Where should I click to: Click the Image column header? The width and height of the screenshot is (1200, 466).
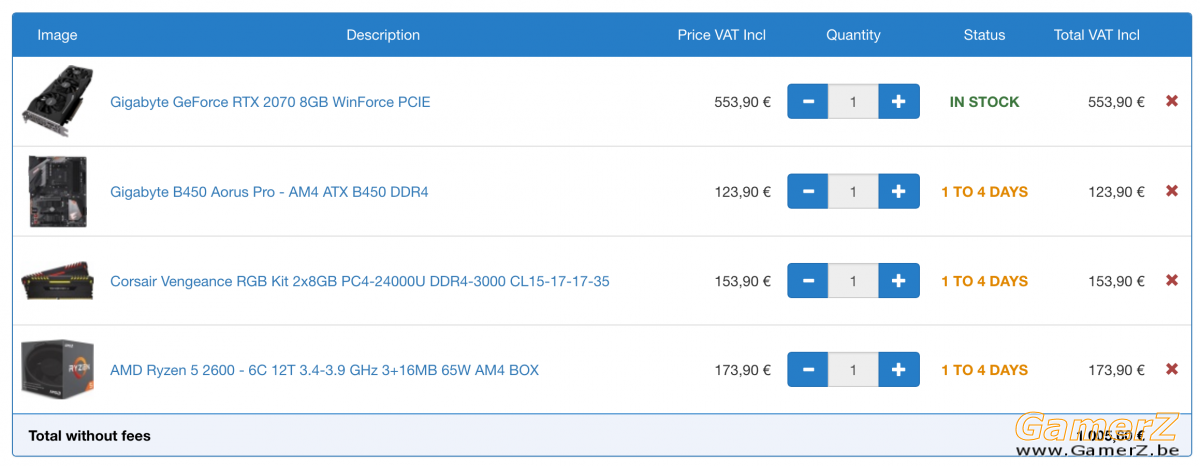click(57, 35)
